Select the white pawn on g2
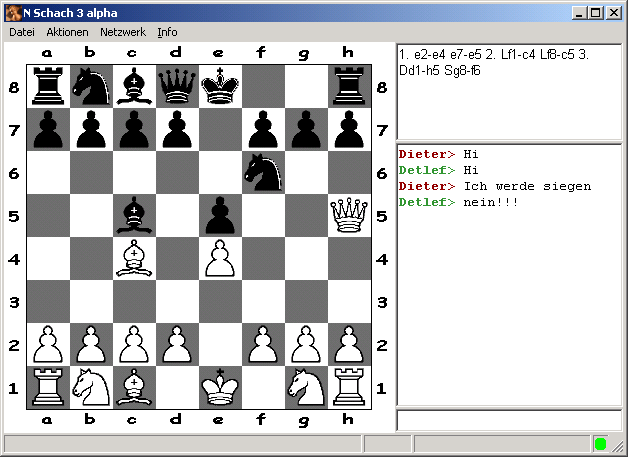The height and width of the screenshot is (457, 628). coord(306,345)
